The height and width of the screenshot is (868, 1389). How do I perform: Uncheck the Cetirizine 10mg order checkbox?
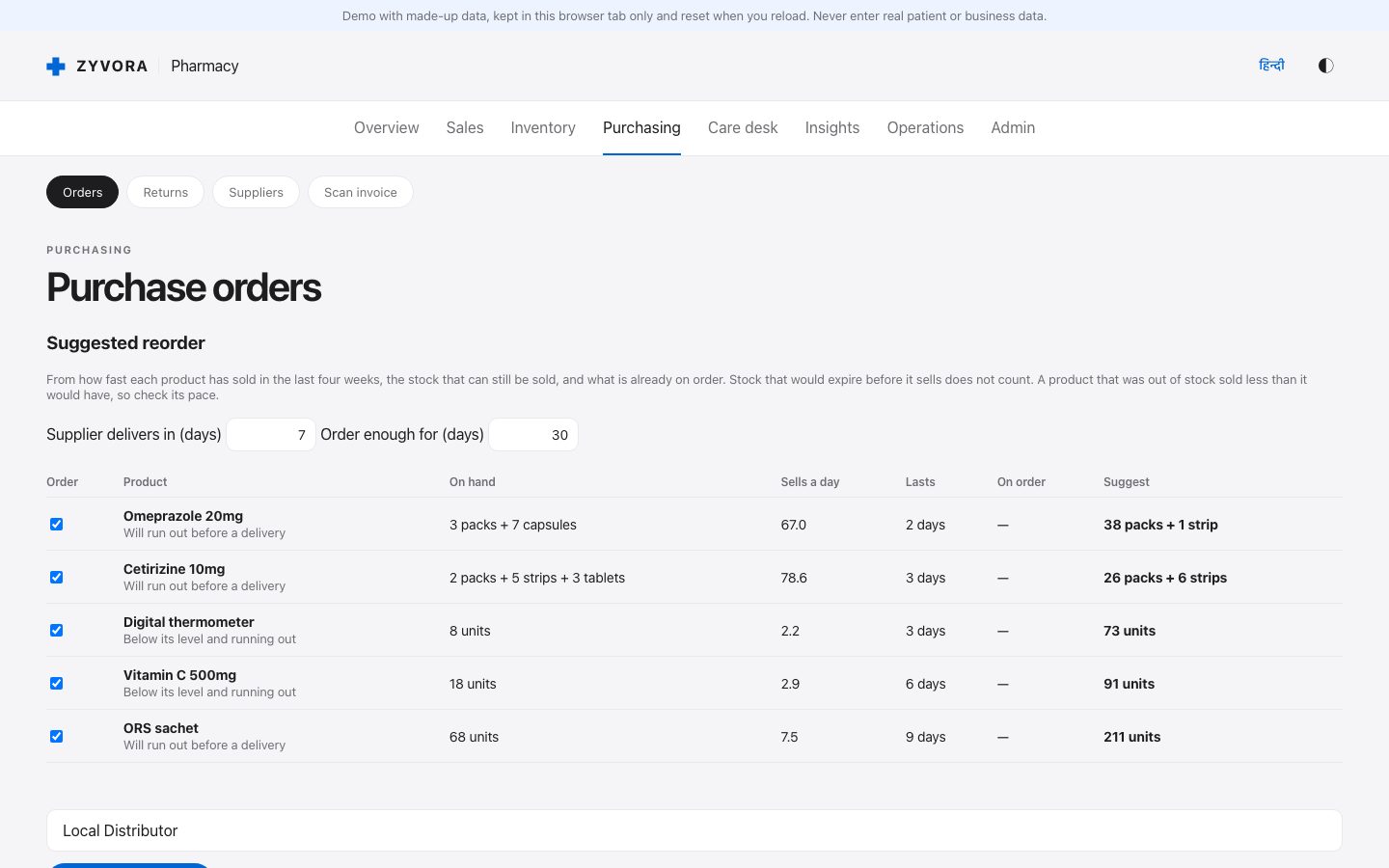(x=56, y=577)
